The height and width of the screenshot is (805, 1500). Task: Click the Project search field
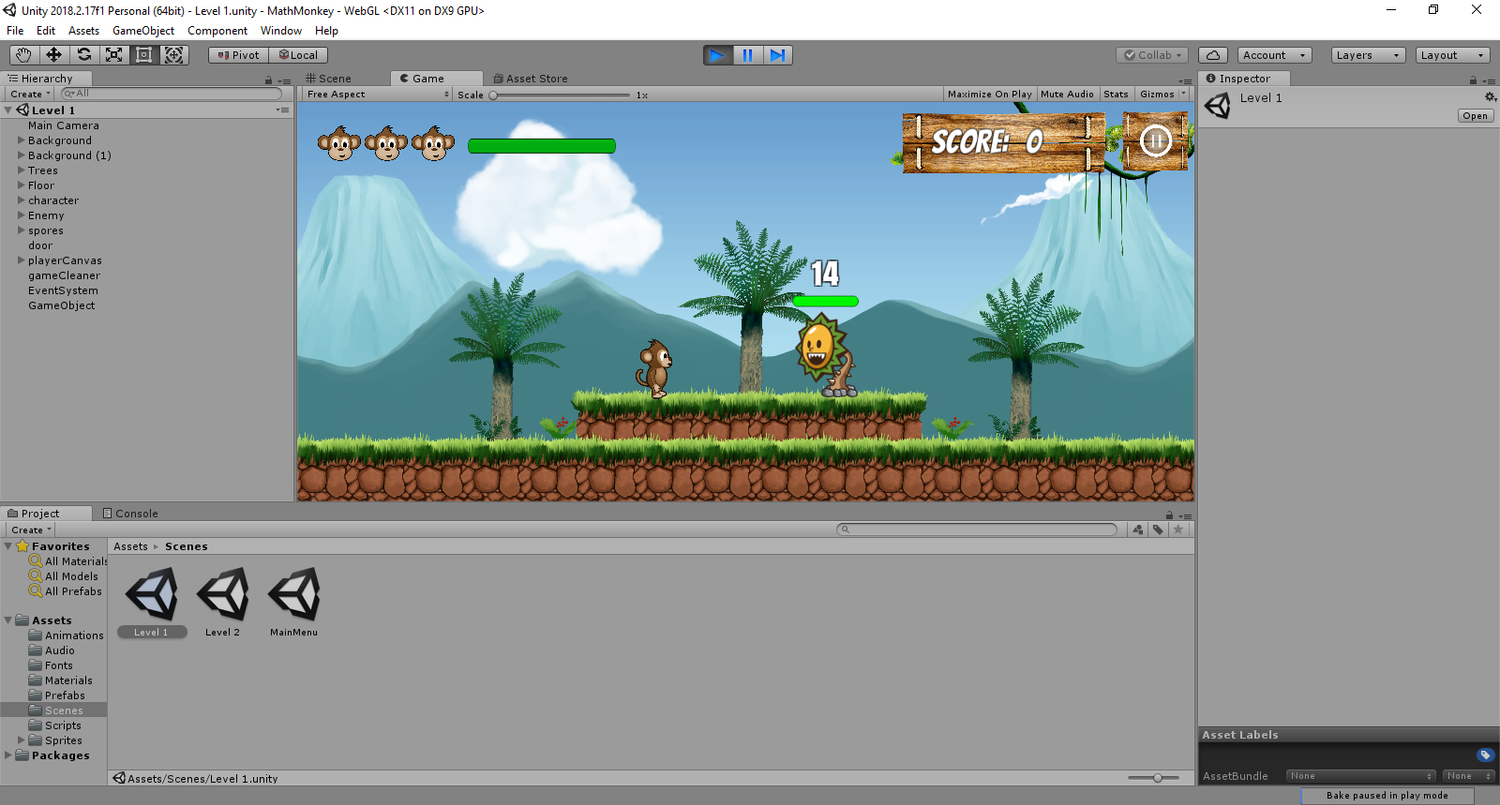pos(978,530)
